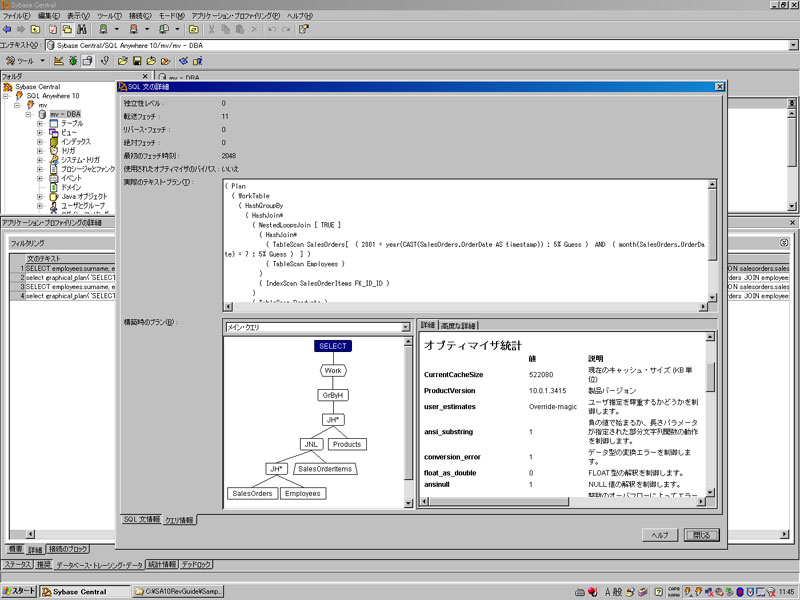Switch to the SQL 文情報 tab
This screenshot has width=800, height=600.
click(141, 519)
